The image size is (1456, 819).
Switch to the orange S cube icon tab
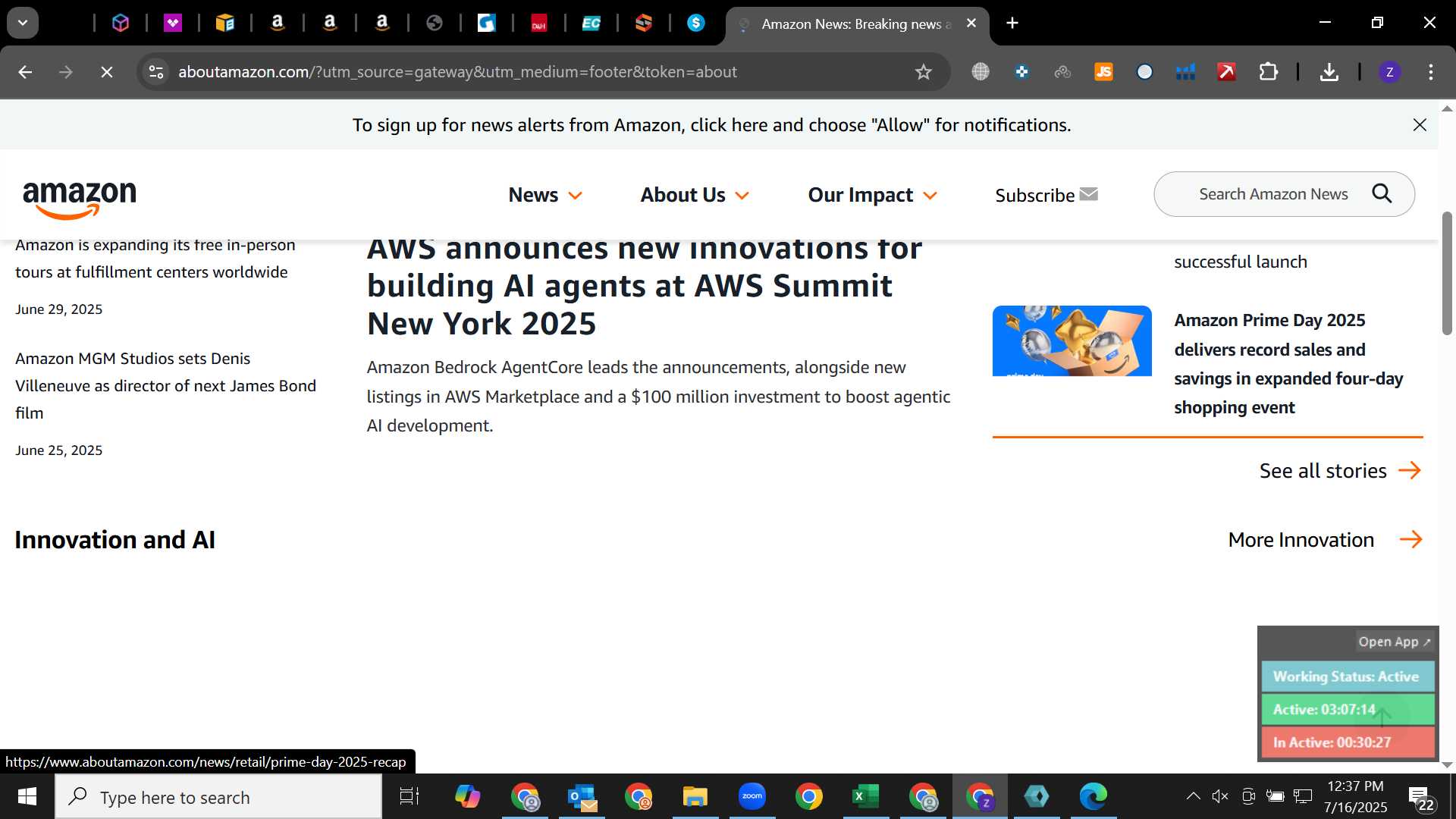644,24
